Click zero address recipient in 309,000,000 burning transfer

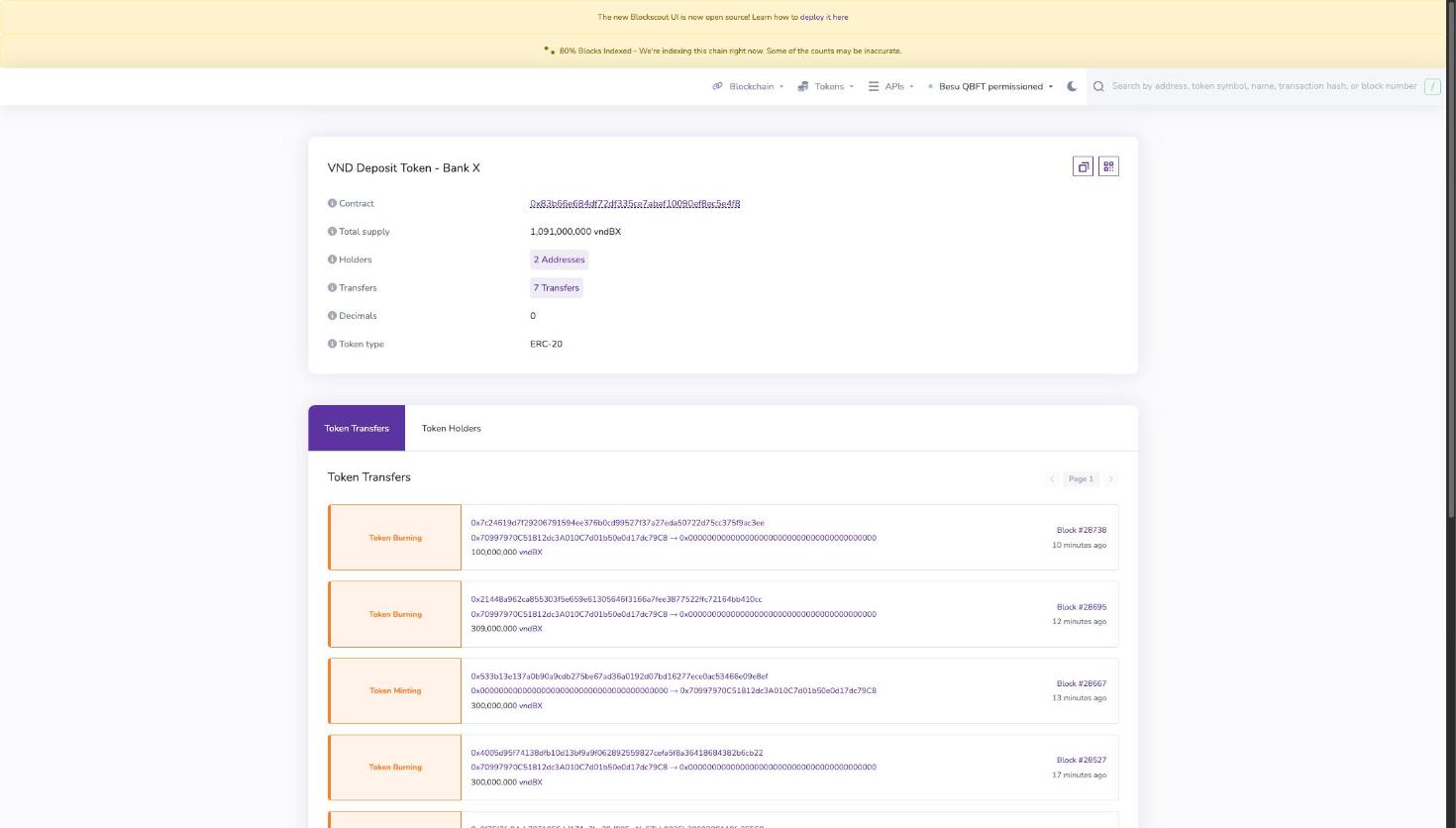(x=778, y=614)
